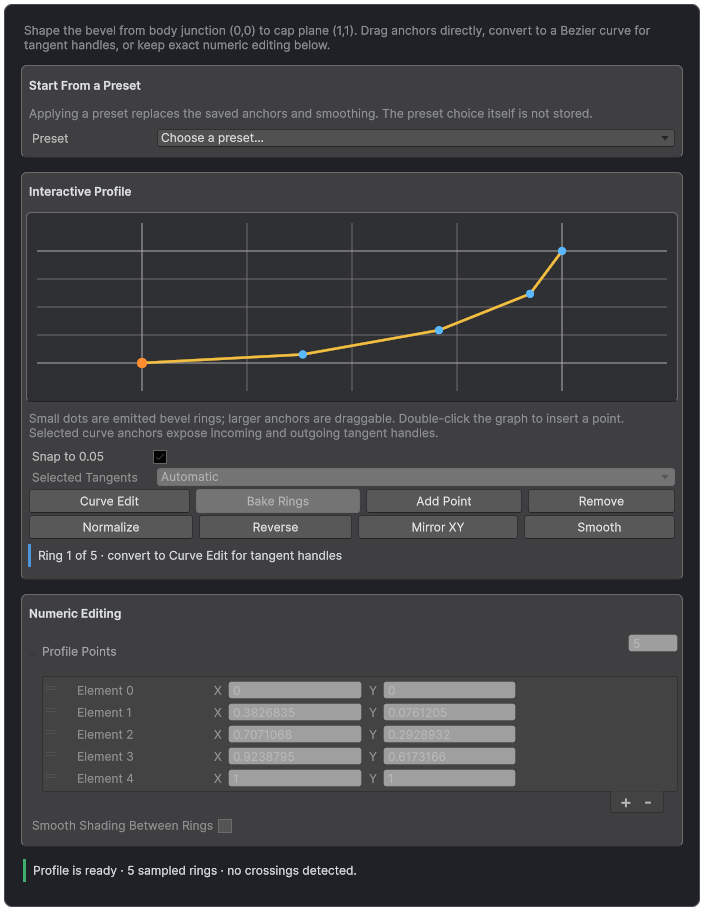Remove a profile point with minus button
This screenshot has width=704, height=911.
[x=648, y=803]
